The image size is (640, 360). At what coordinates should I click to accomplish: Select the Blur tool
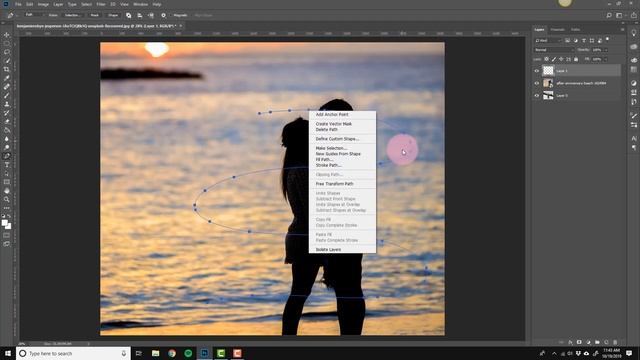[x=7, y=139]
